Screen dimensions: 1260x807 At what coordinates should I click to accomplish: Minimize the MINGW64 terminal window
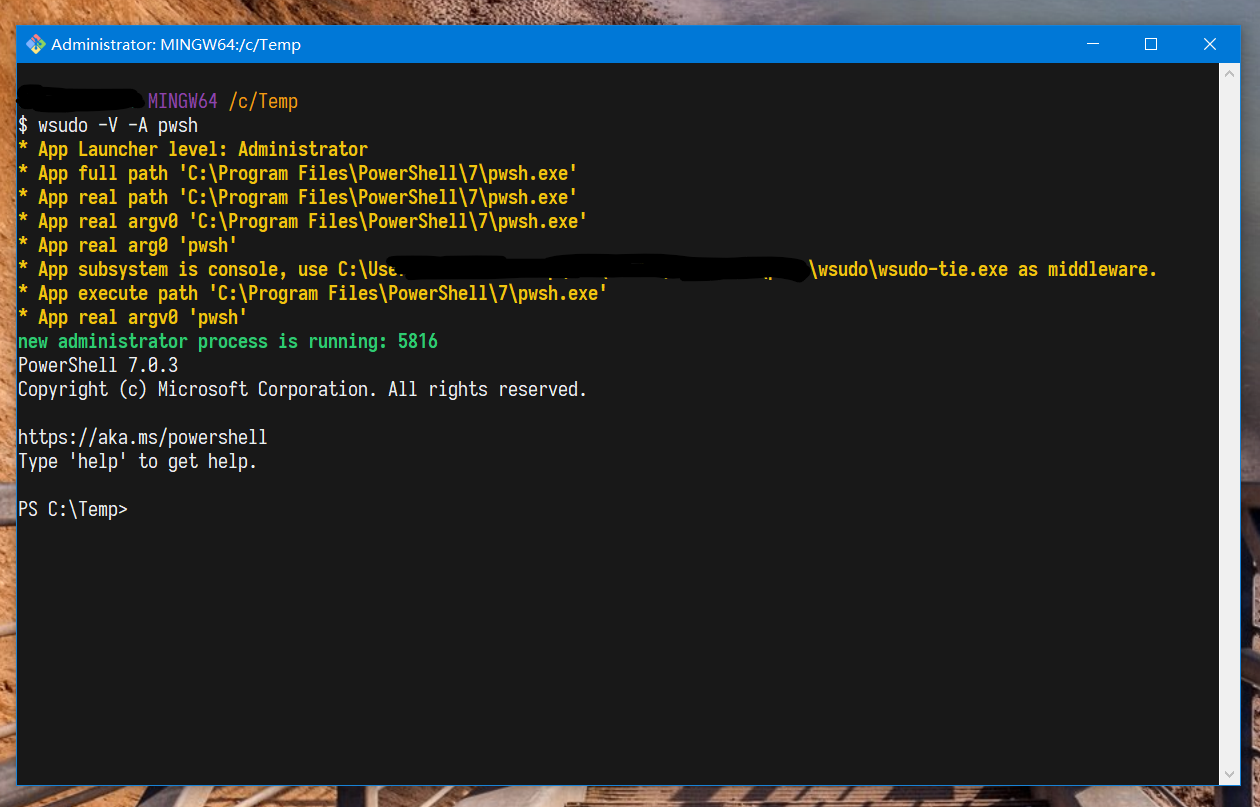1093,44
